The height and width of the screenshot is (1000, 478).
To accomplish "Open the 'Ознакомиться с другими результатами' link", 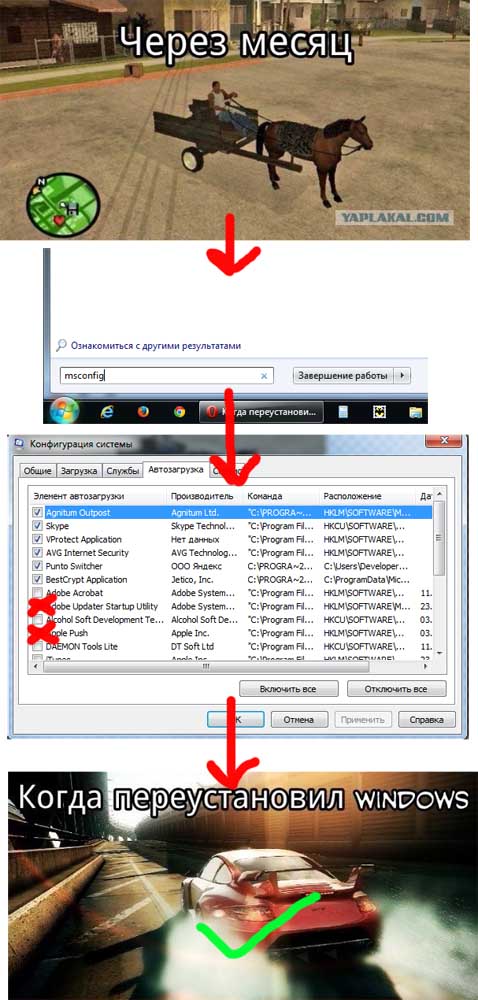I will click(x=156, y=345).
